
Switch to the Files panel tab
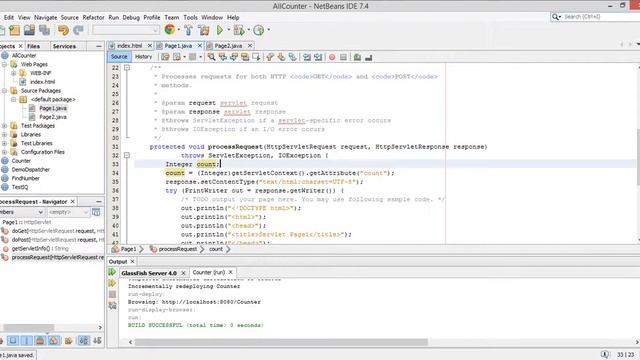pyautogui.click(x=33, y=46)
